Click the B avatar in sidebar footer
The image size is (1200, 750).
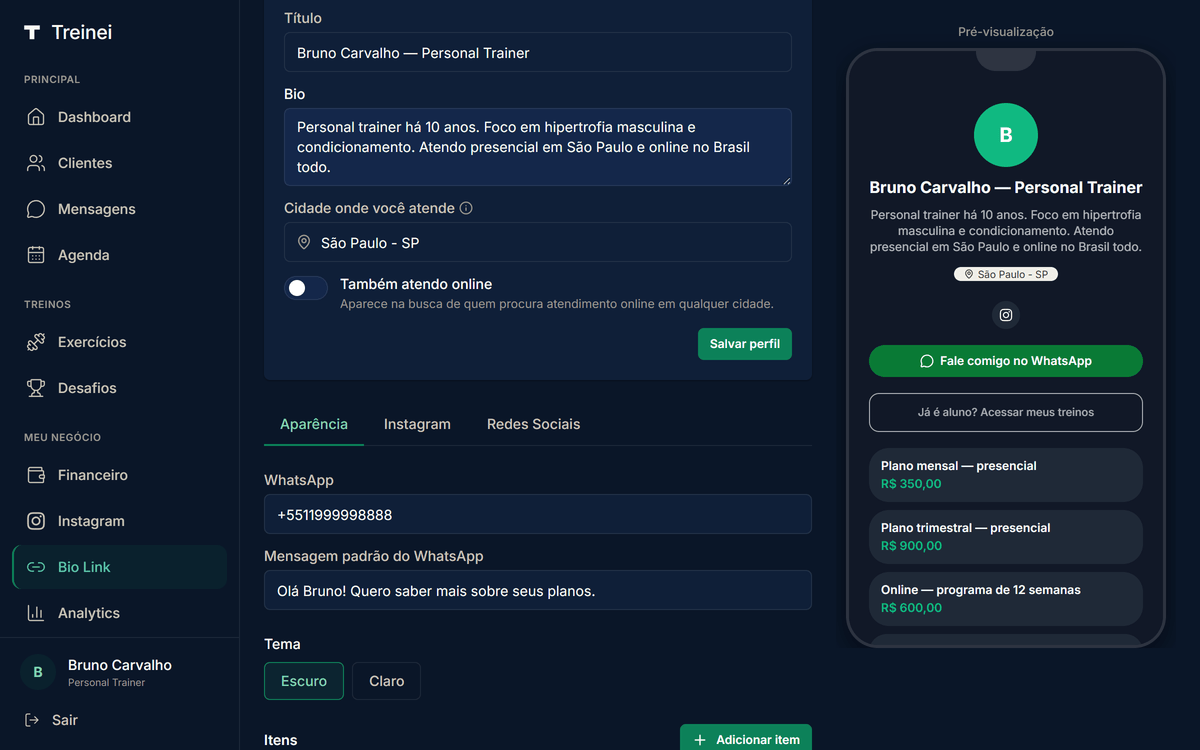coord(38,672)
